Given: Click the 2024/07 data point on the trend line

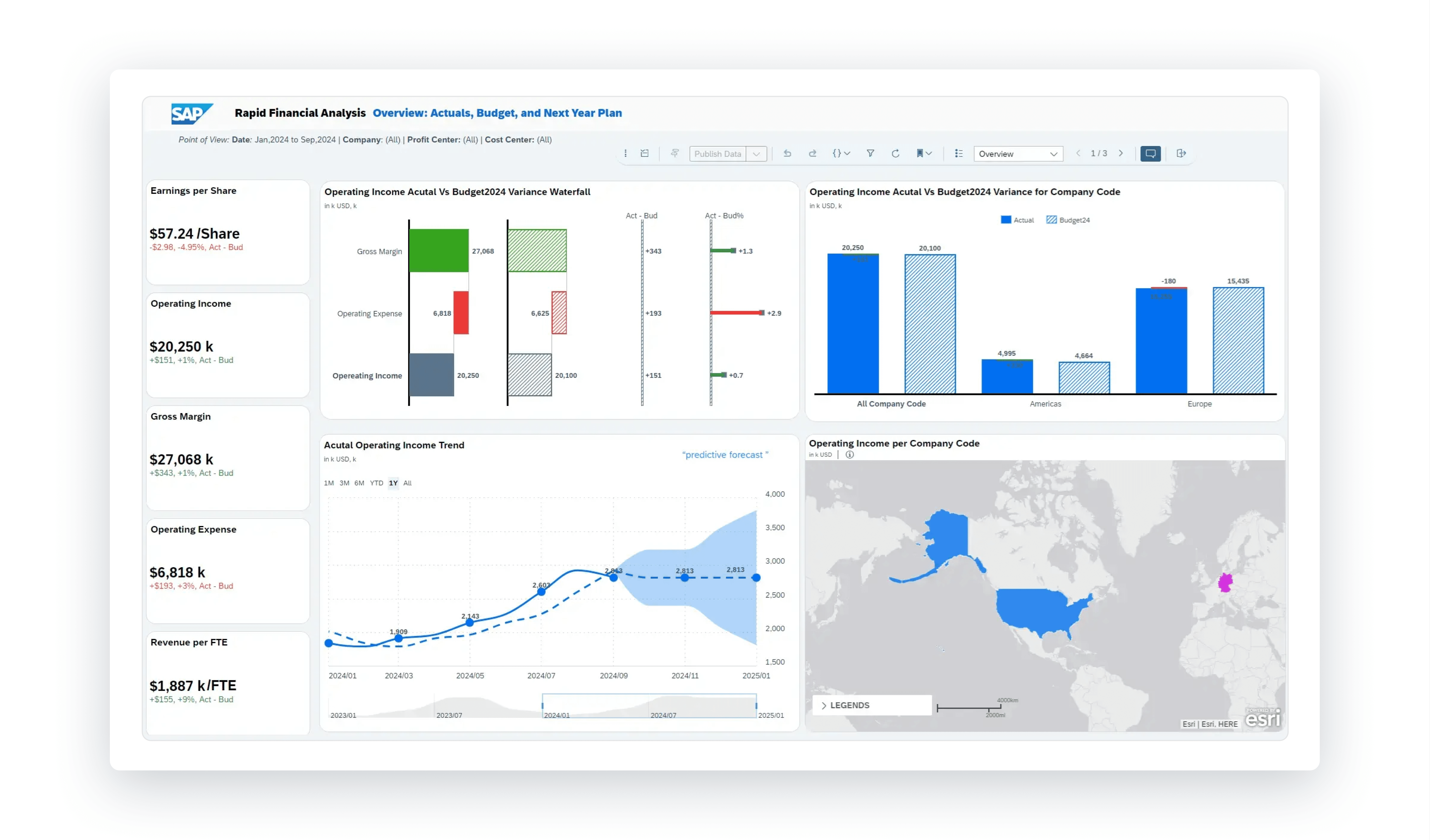Looking at the screenshot, I should point(541,591).
